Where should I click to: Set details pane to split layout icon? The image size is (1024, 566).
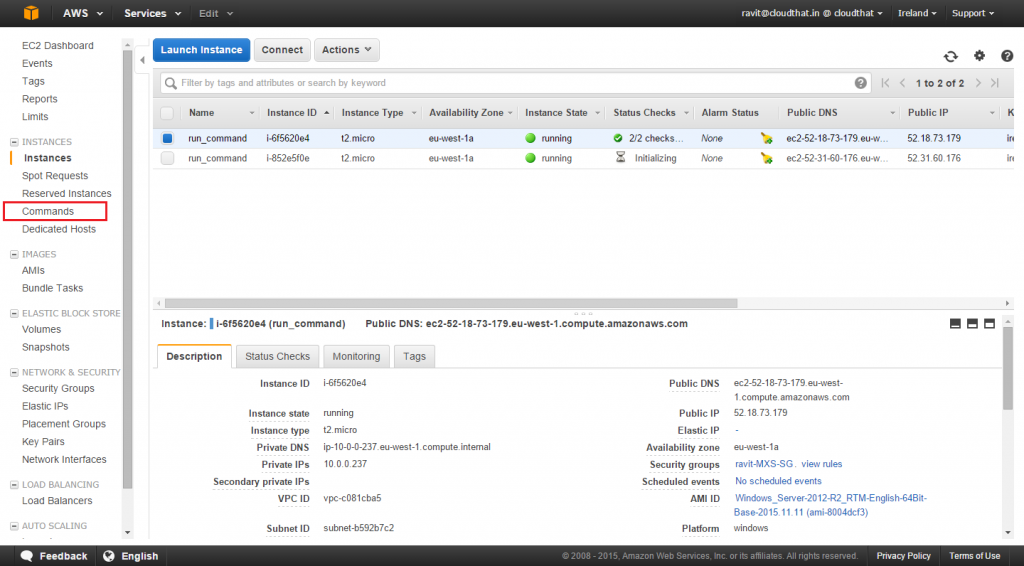(972, 324)
